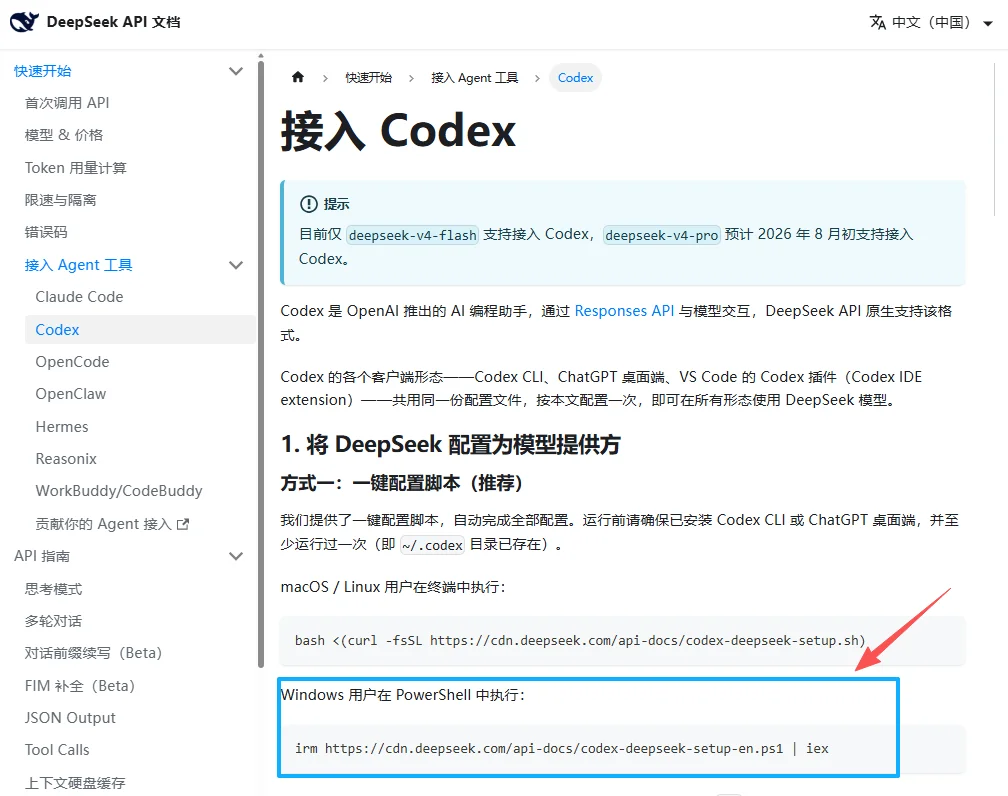Open the OpenCode page
Screen dimensions: 1008x796
click(72, 362)
